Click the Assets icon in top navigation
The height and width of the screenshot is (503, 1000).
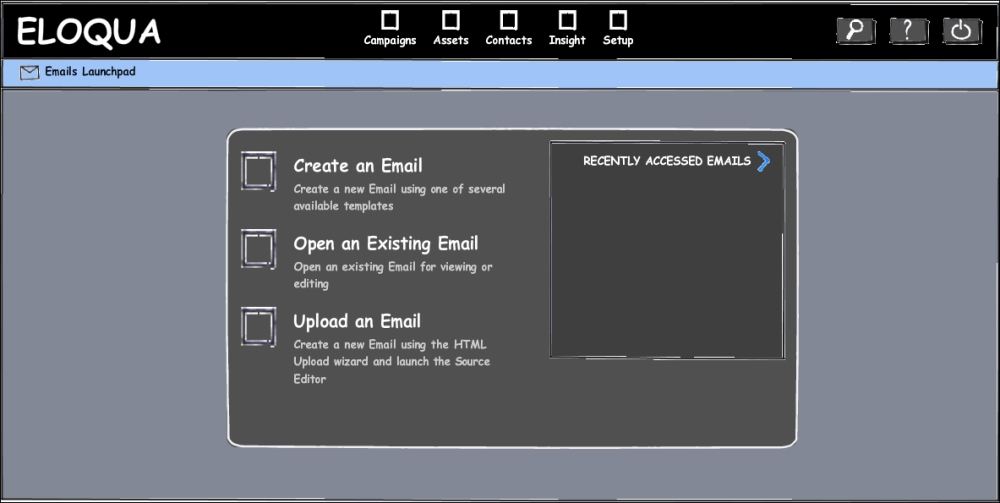[451, 20]
